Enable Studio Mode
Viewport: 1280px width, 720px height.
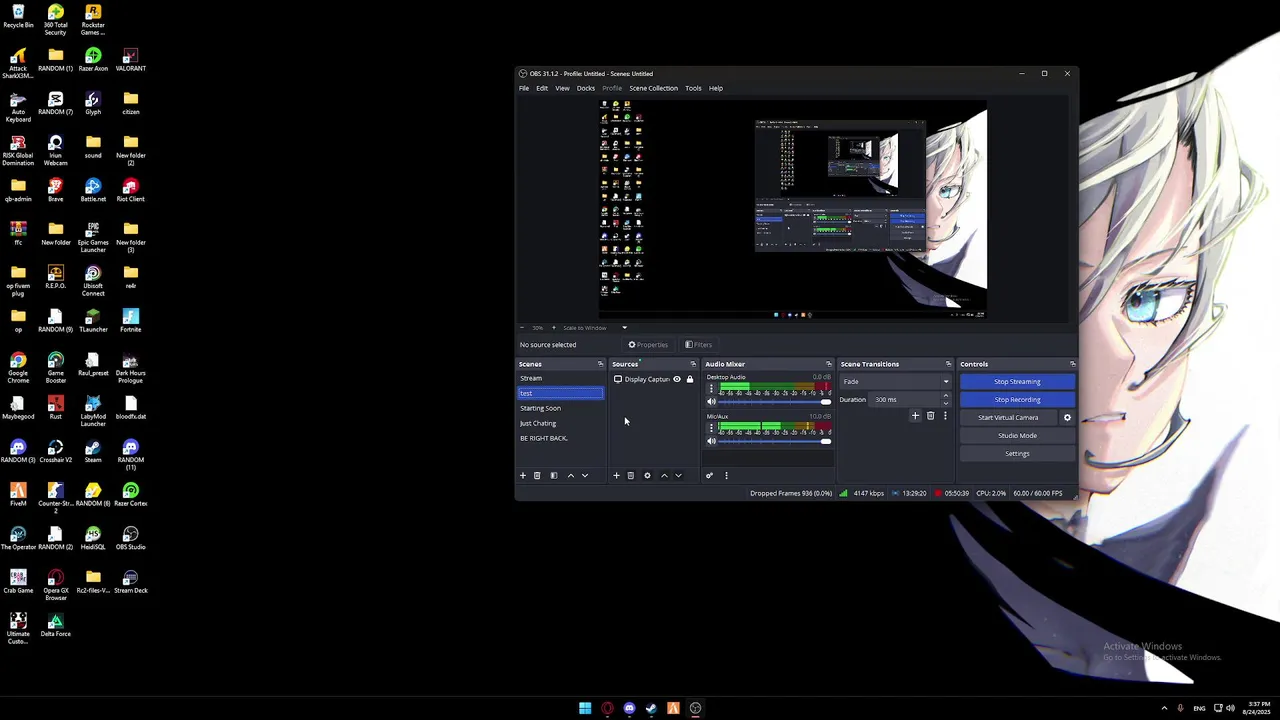(x=1017, y=435)
